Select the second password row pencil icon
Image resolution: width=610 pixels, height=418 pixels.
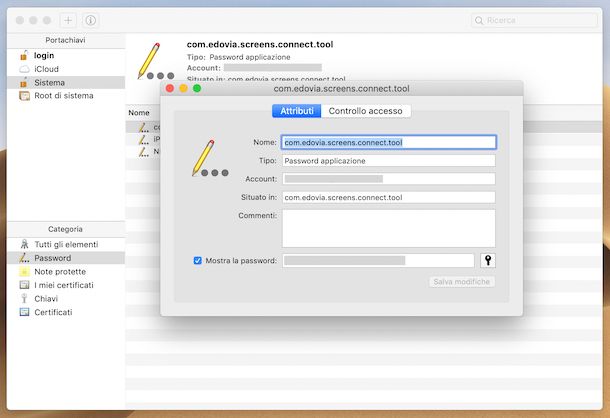[x=144, y=139]
